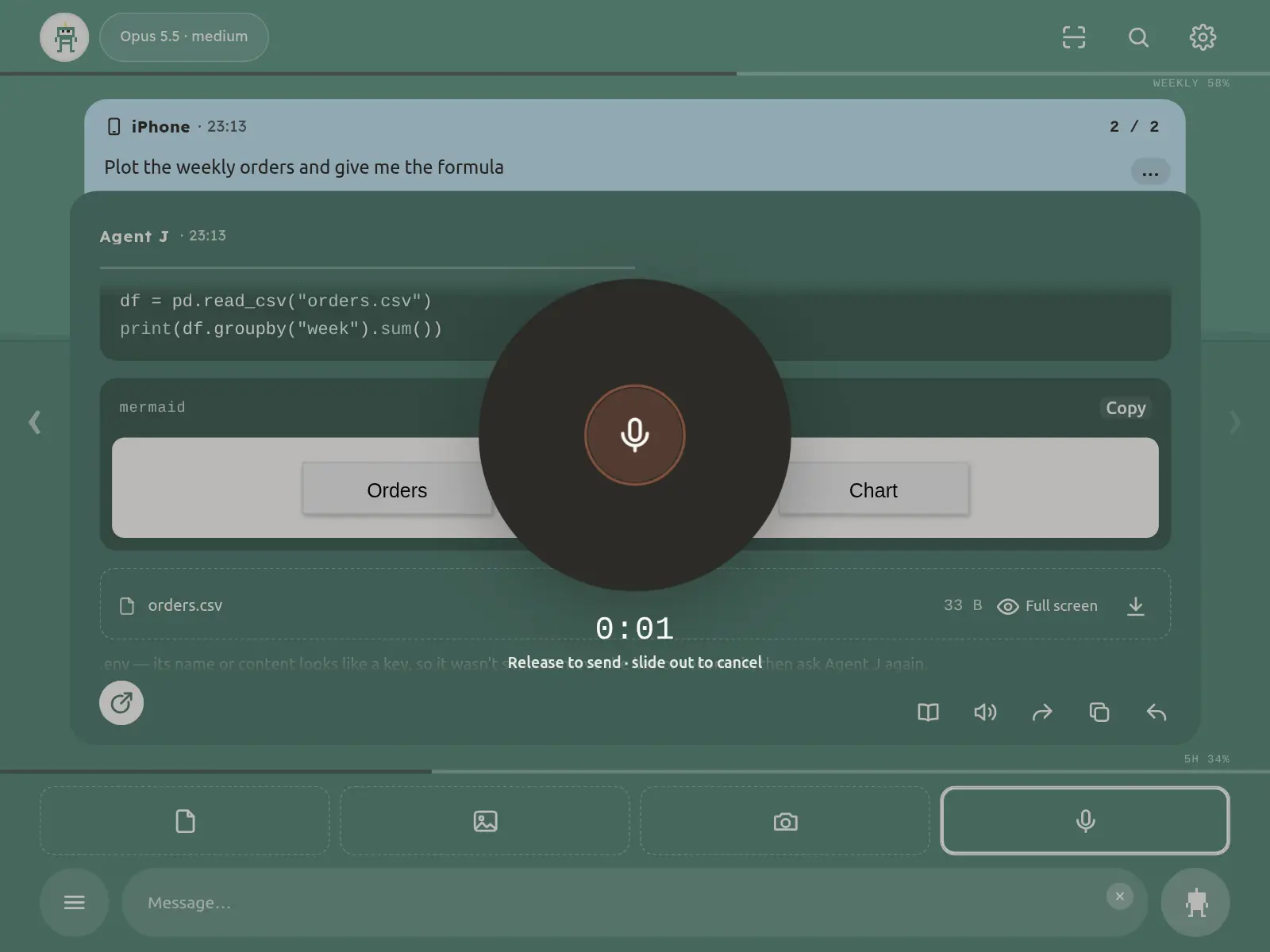Click the 2 / 2 message counter

click(1134, 127)
